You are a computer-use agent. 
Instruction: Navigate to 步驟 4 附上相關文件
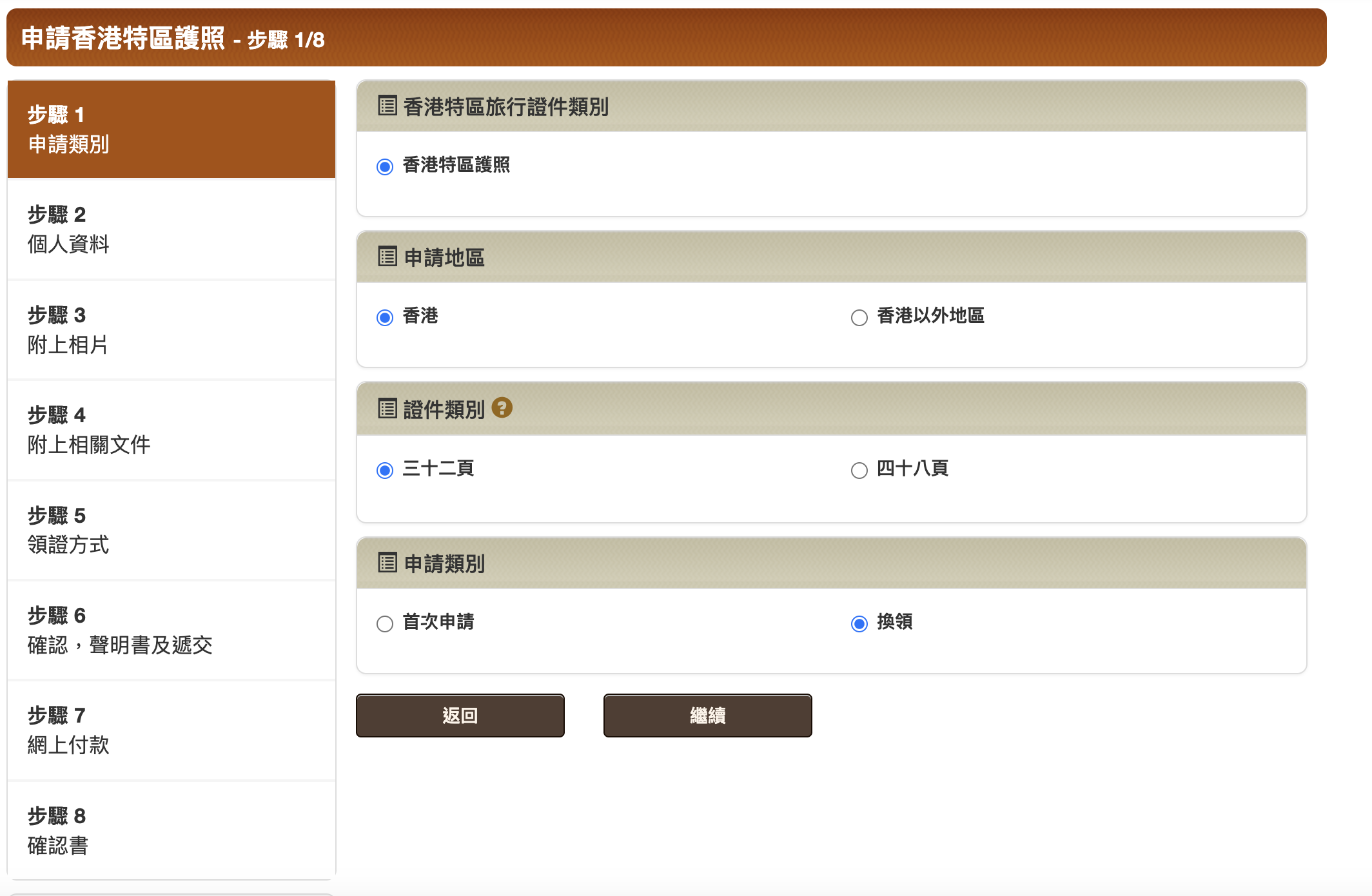(171, 430)
